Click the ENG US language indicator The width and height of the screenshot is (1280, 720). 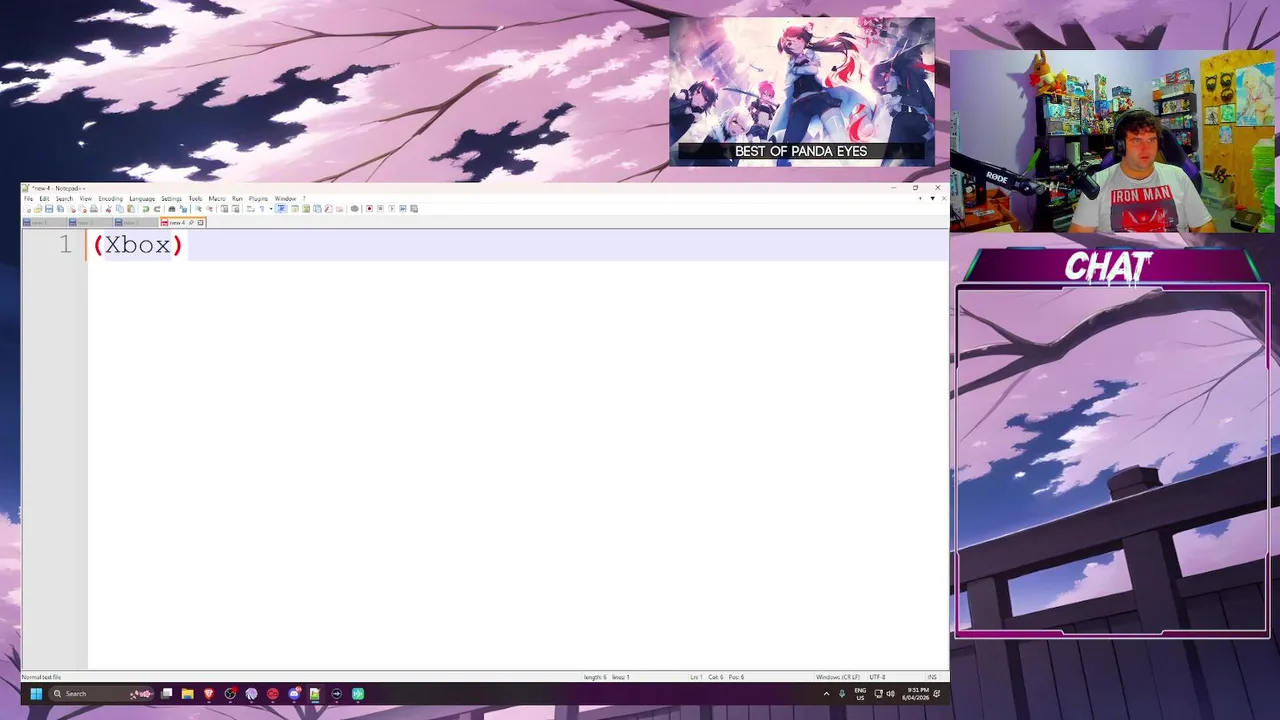tap(860, 693)
